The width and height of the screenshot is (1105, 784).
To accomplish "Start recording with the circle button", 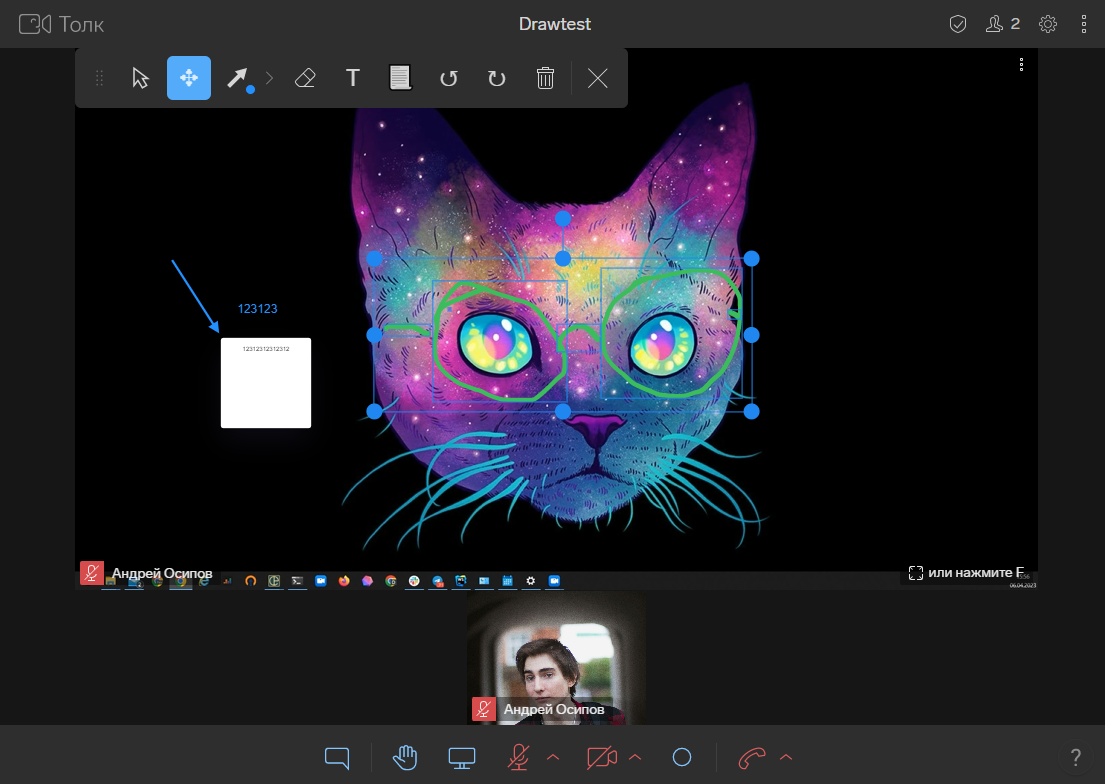I will click(681, 757).
